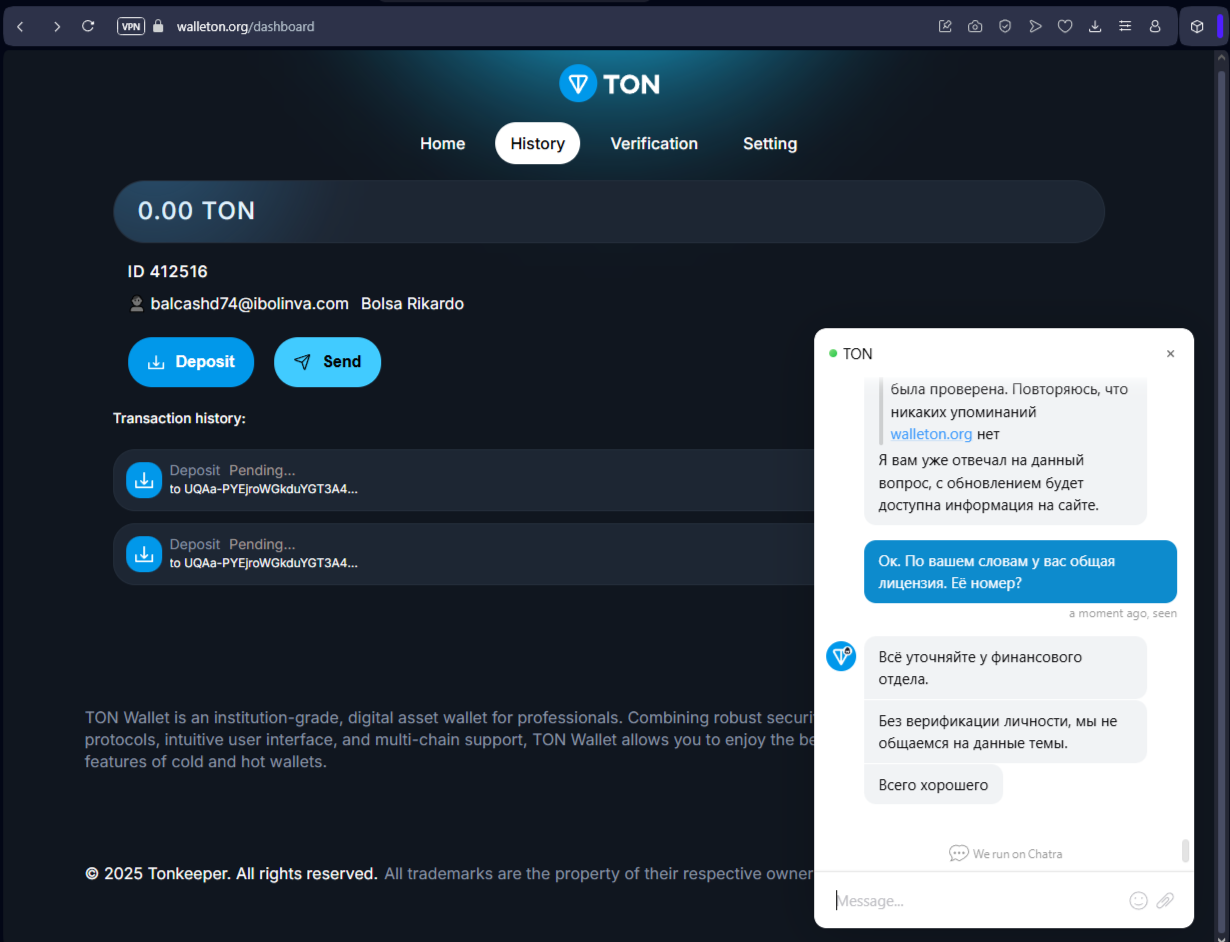
Task: Click the Tonkeeper copyright text in footer
Action: (231, 874)
